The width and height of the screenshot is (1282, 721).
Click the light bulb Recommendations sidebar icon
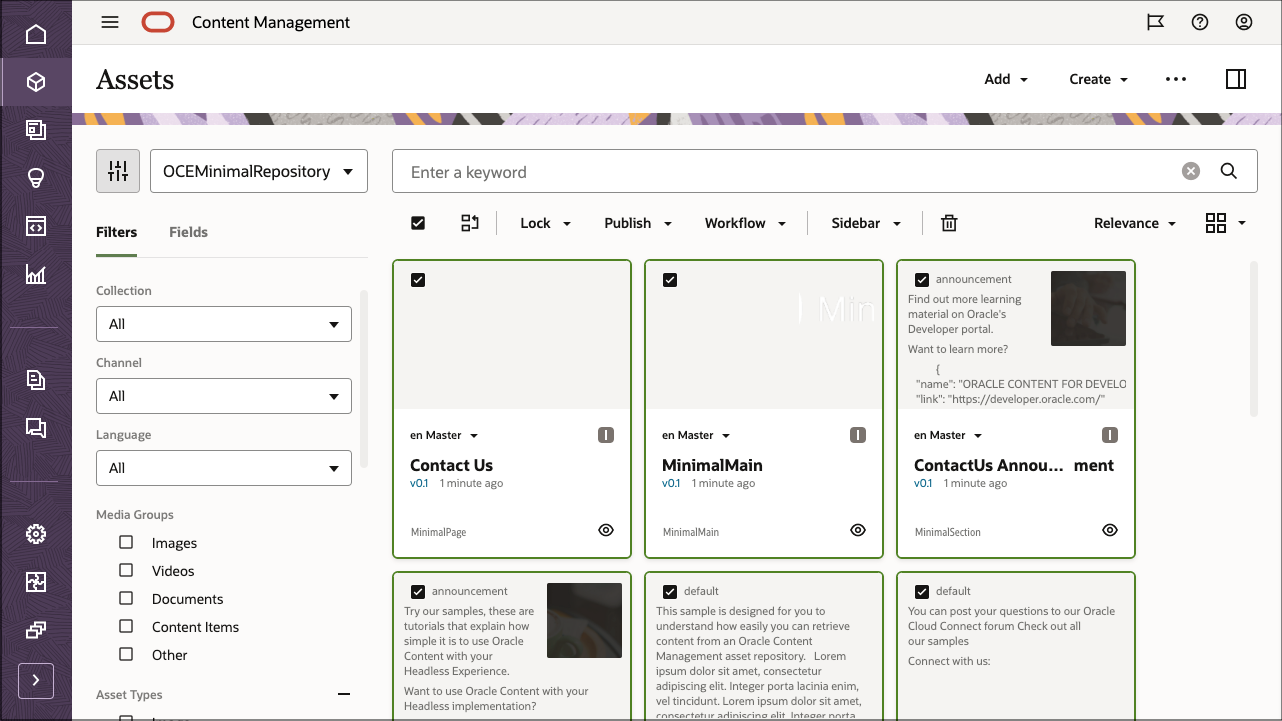[x=36, y=177]
